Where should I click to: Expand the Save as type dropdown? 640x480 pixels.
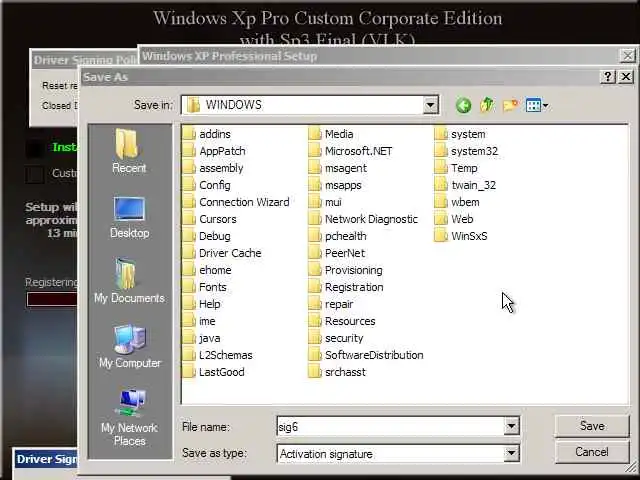click(511, 453)
